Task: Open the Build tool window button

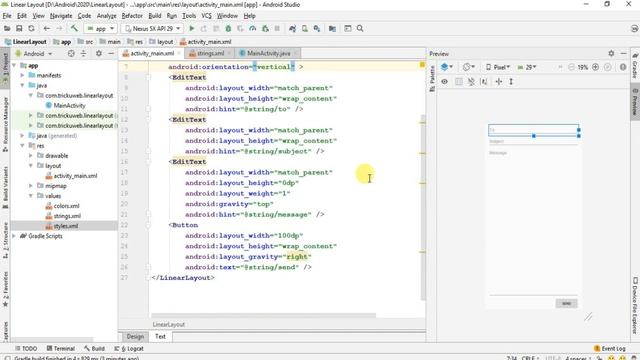Action: click(x=94, y=349)
